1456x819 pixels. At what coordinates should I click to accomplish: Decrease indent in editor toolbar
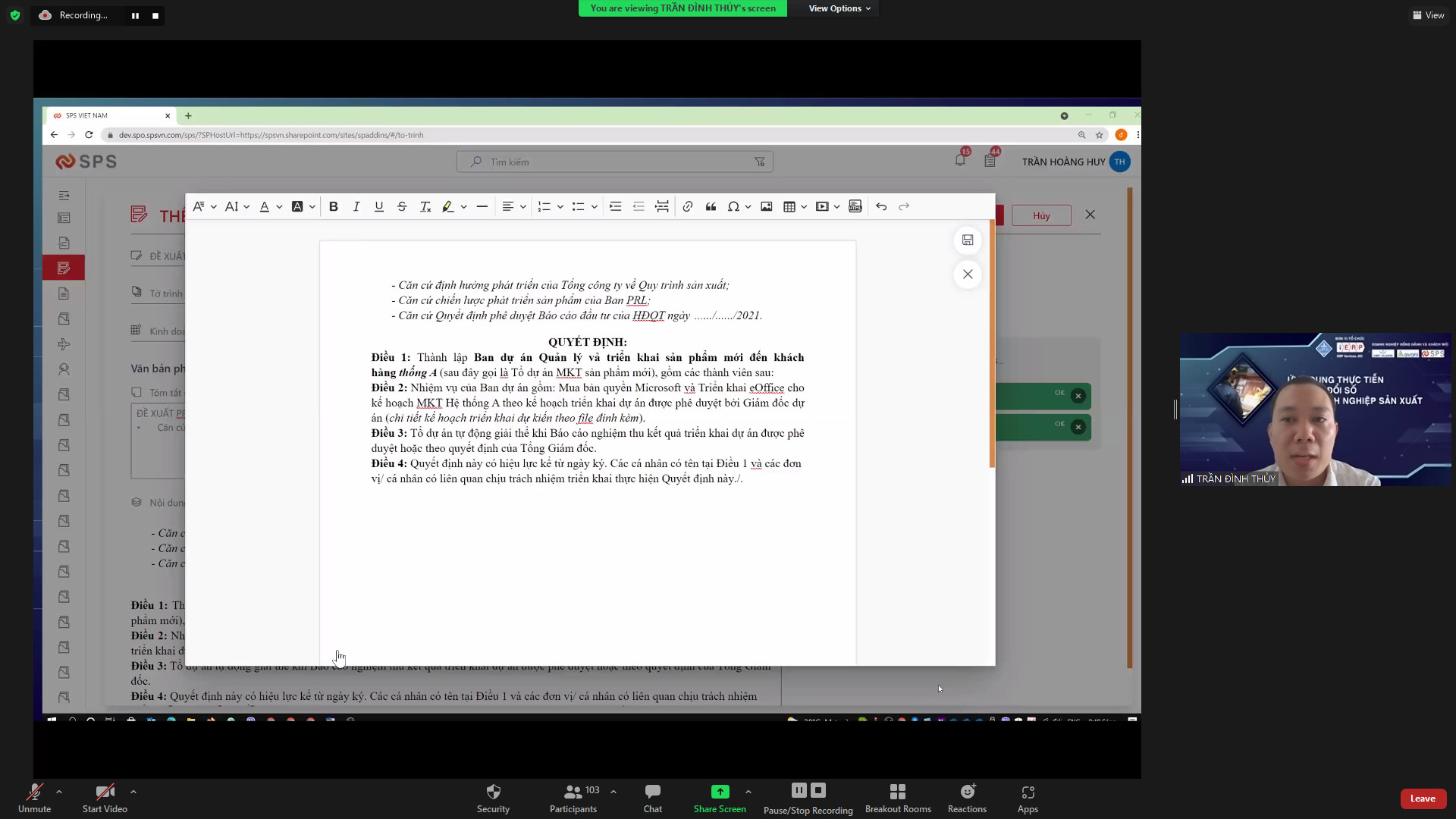point(639,206)
